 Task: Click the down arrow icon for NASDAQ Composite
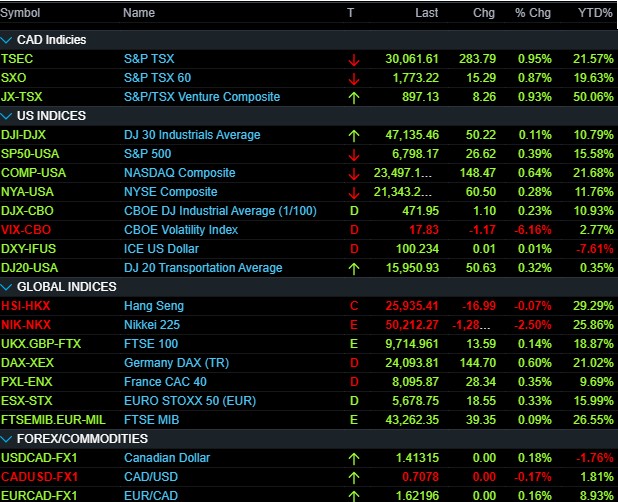point(353,173)
